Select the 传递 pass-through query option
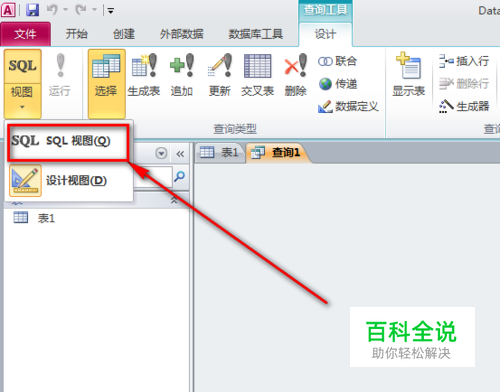The image size is (500, 392). pyautogui.click(x=337, y=84)
